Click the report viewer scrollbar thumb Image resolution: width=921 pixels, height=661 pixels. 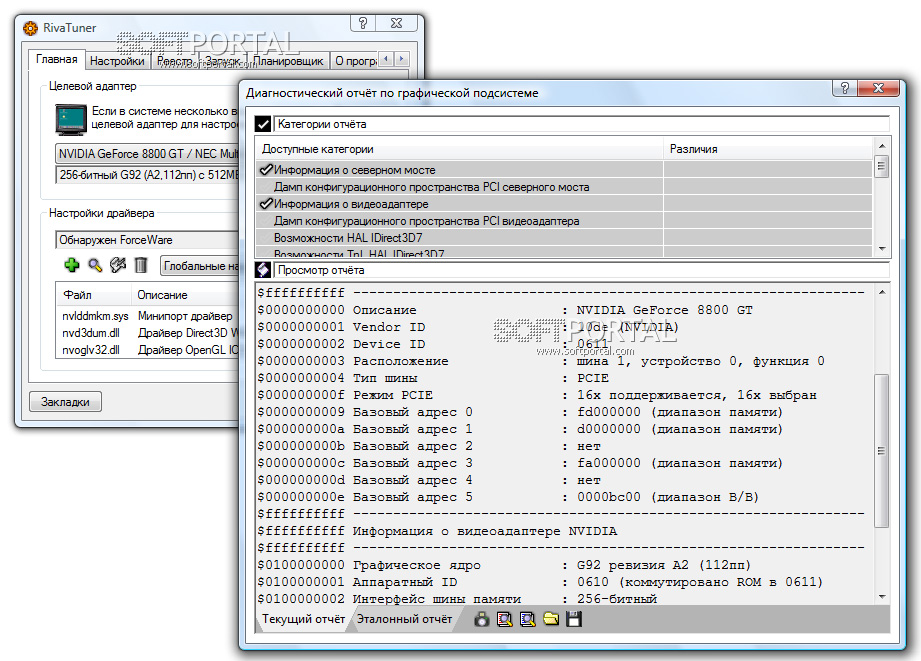click(x=882, y=451)
